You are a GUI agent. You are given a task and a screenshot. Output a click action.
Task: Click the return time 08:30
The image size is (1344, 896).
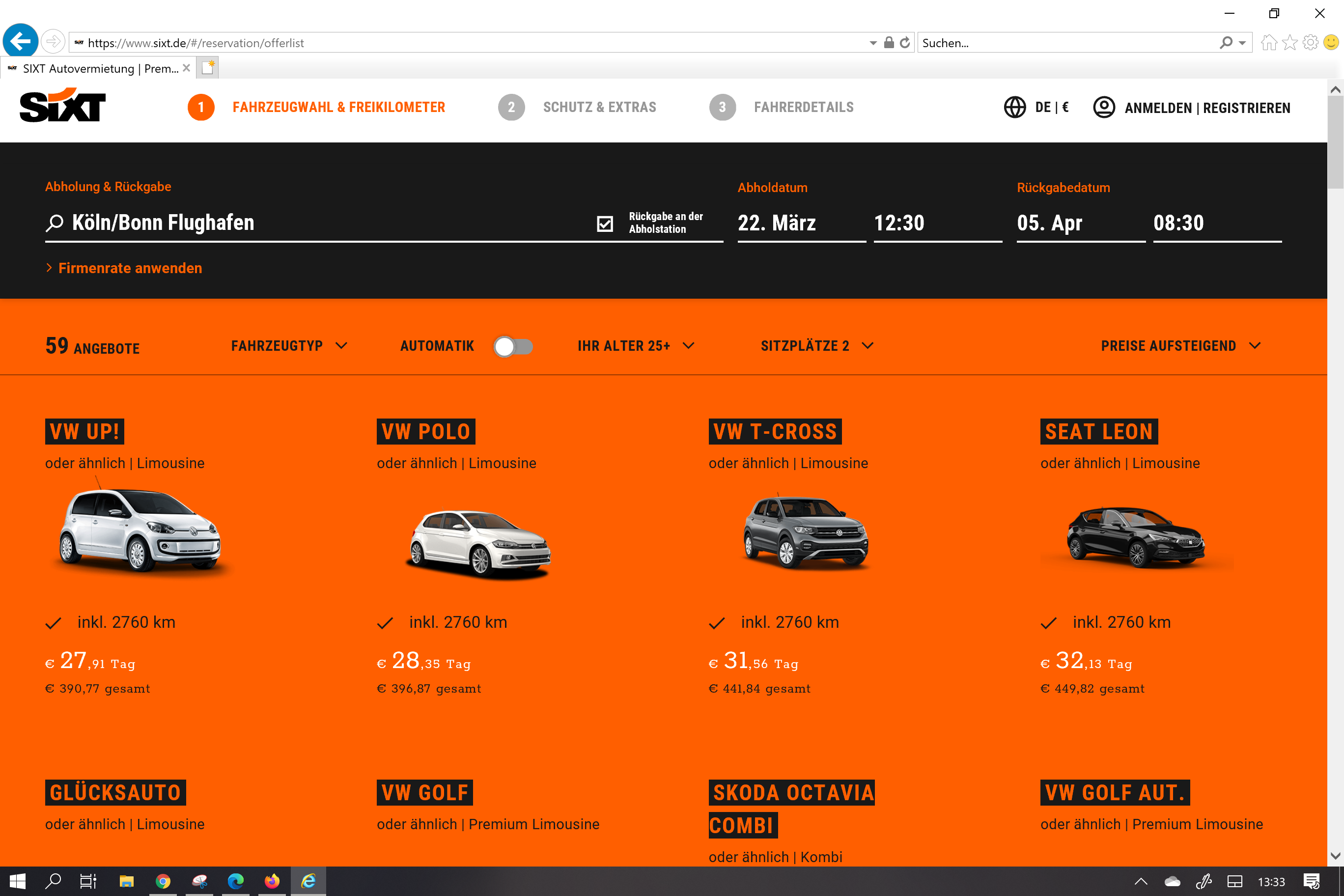click(1217, 223)
